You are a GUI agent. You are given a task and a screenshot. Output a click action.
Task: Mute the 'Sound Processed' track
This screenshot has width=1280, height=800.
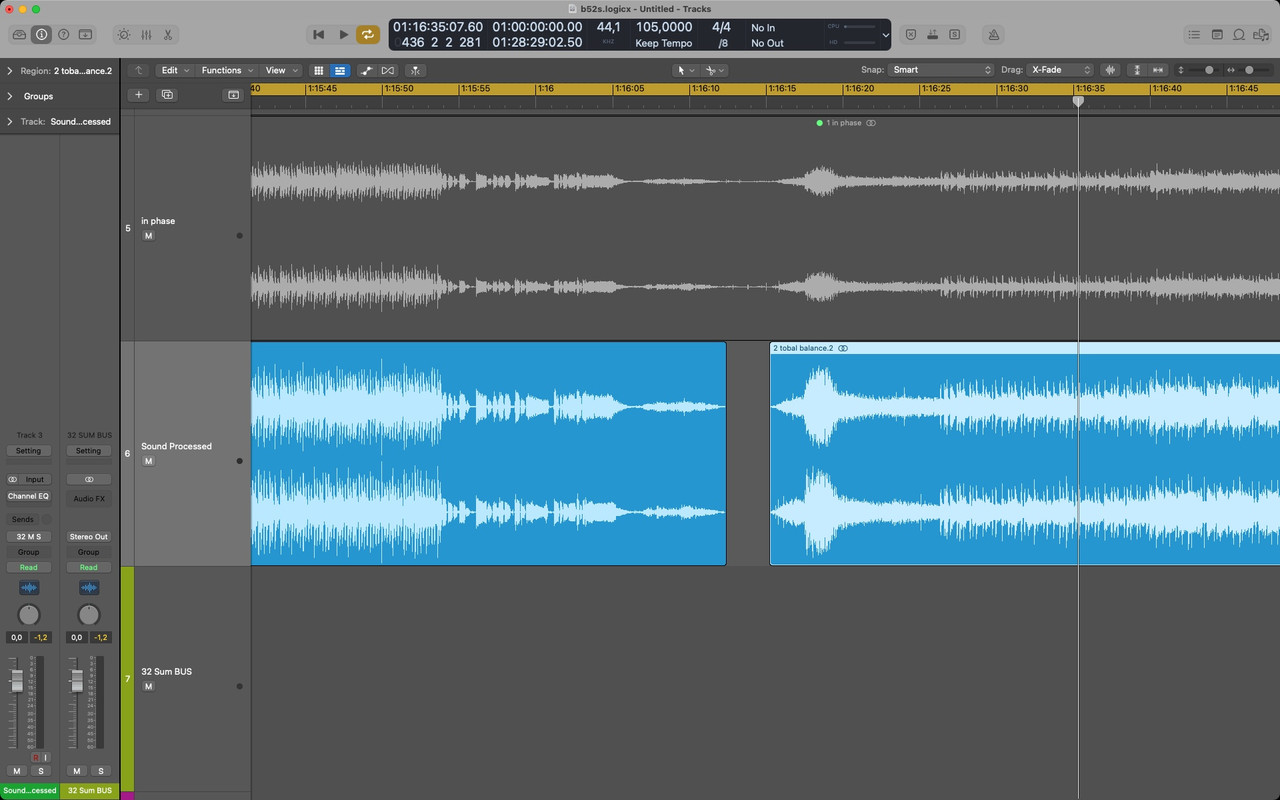(148, 461)
